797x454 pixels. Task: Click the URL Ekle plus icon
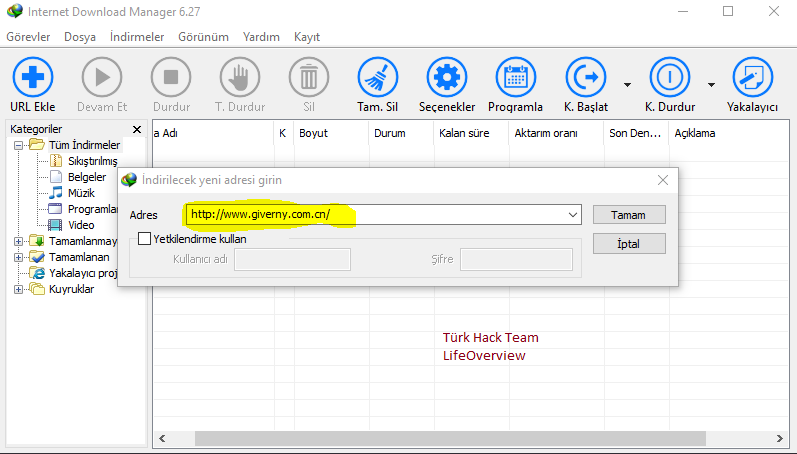click(x=33, y=77)
